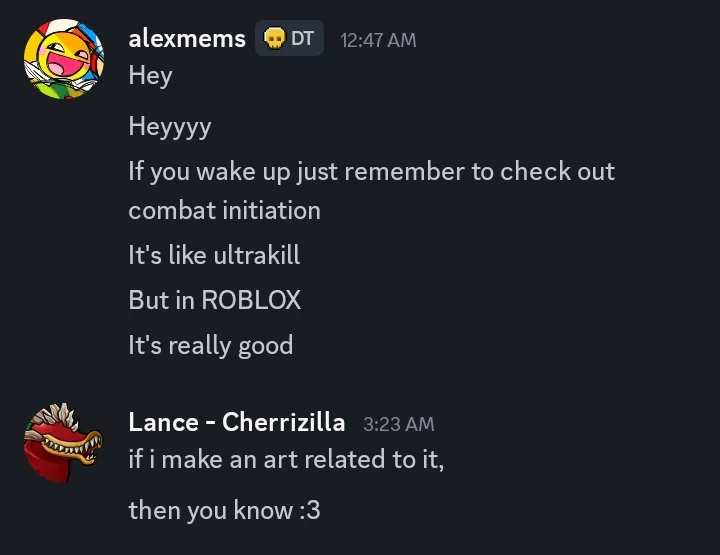The width and height of the screenshot is (720, 555).
Task: Select the "It's really good" message
Action: coord(211,346)
